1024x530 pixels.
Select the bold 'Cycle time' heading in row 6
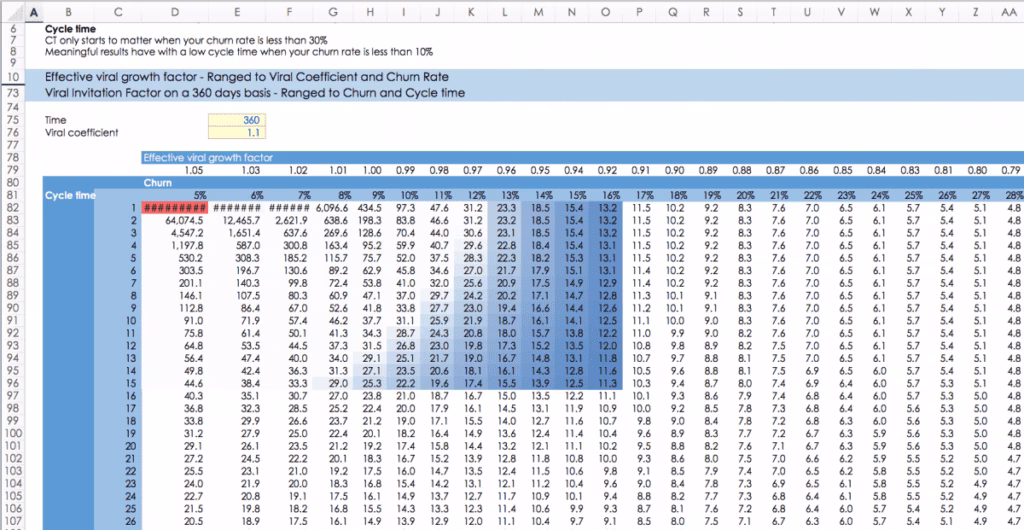tap(71, 29)
